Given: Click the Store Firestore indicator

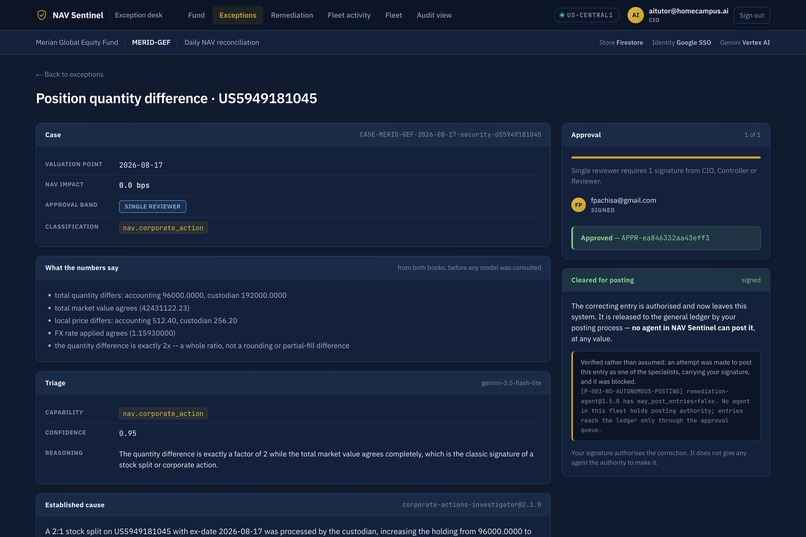Looking at the screenshot, I should [x=621, y=43].
